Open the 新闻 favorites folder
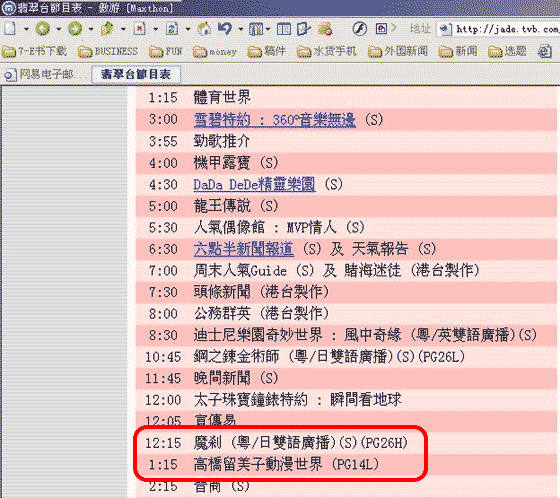Screen dimensions: 560x498 458,51
